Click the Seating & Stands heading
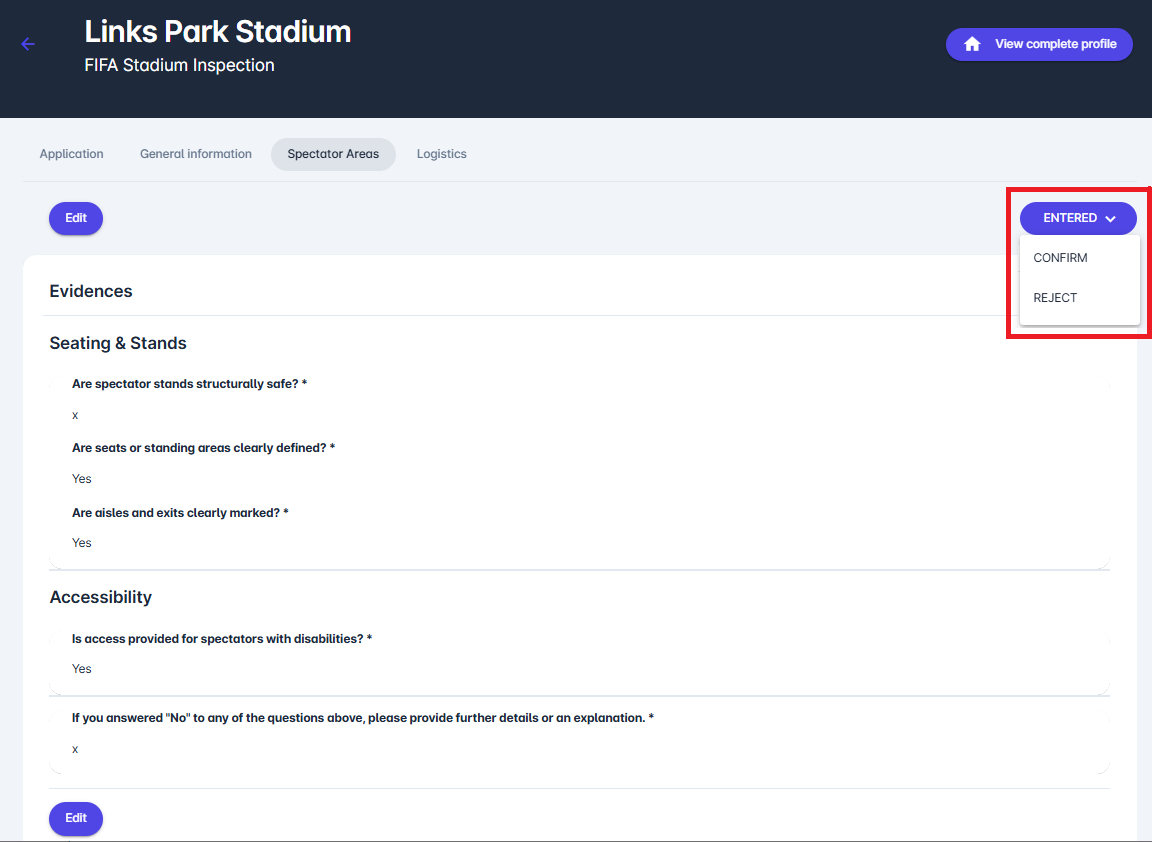The width and height of the screenshot is (1152, 842). pyautogui.click(x=118, y=343)
